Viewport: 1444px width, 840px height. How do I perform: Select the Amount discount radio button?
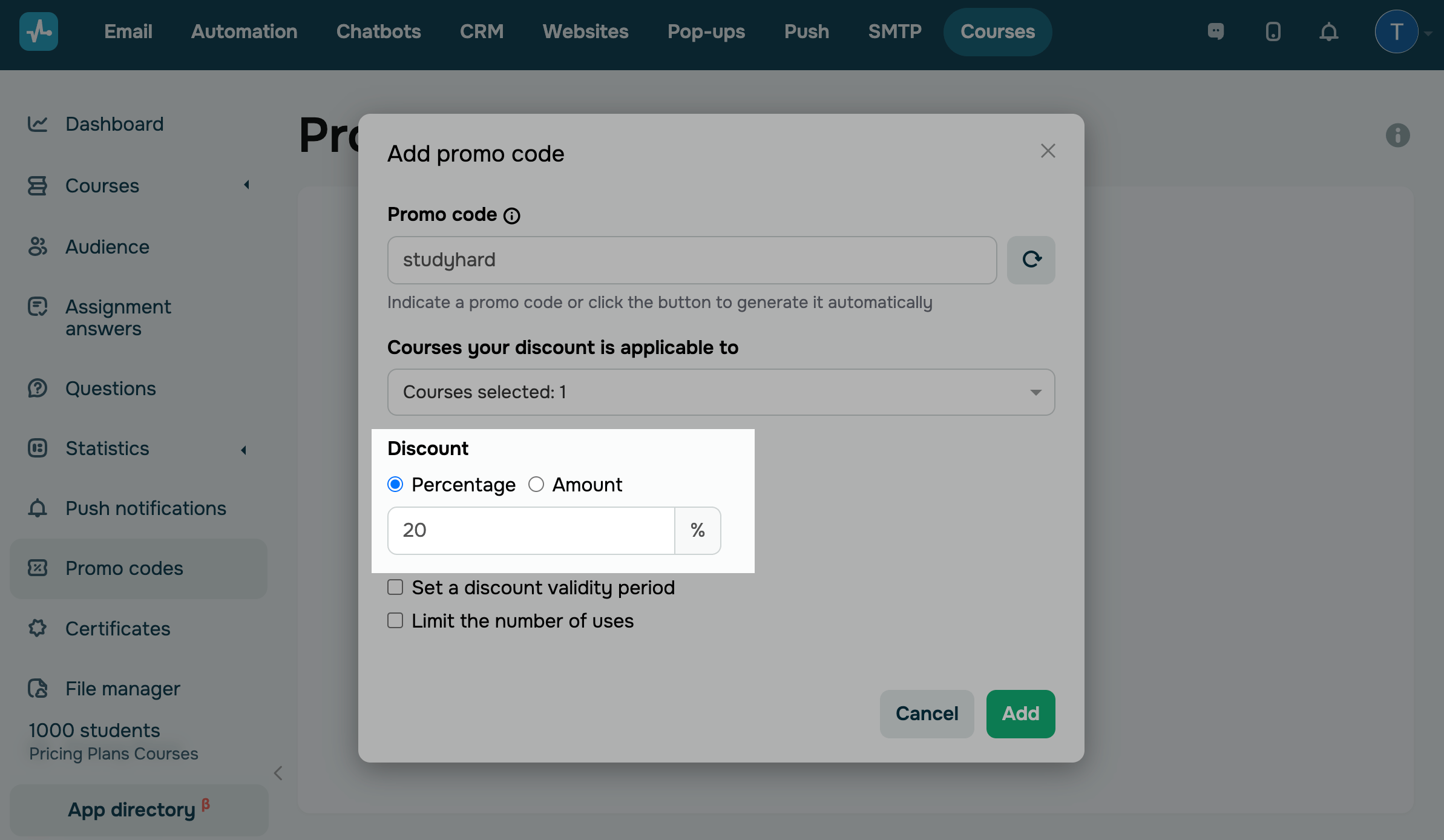click(536, 484)
